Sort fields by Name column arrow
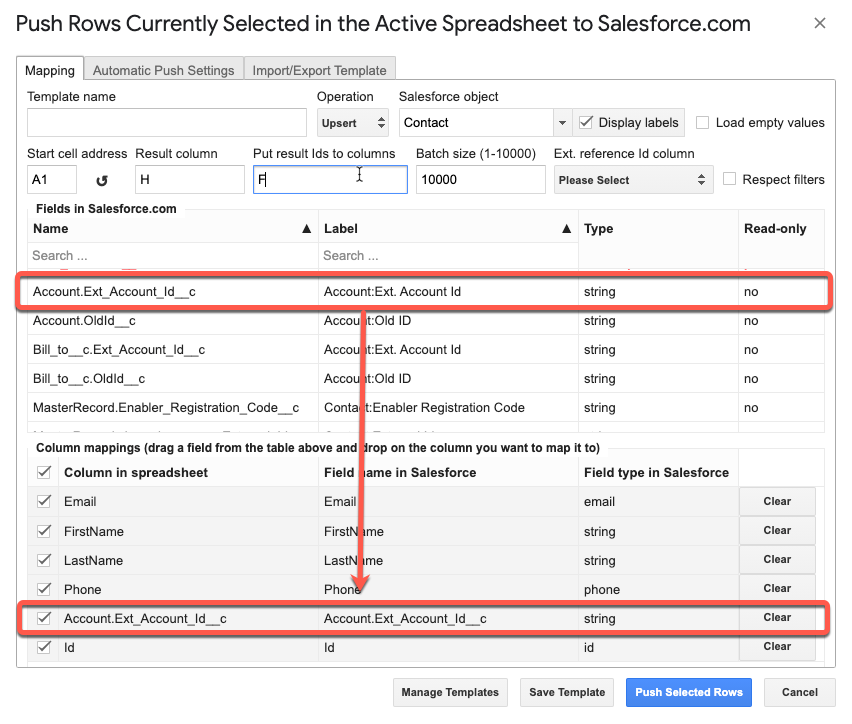Screen dimensions: 852x724 [306, 229]
